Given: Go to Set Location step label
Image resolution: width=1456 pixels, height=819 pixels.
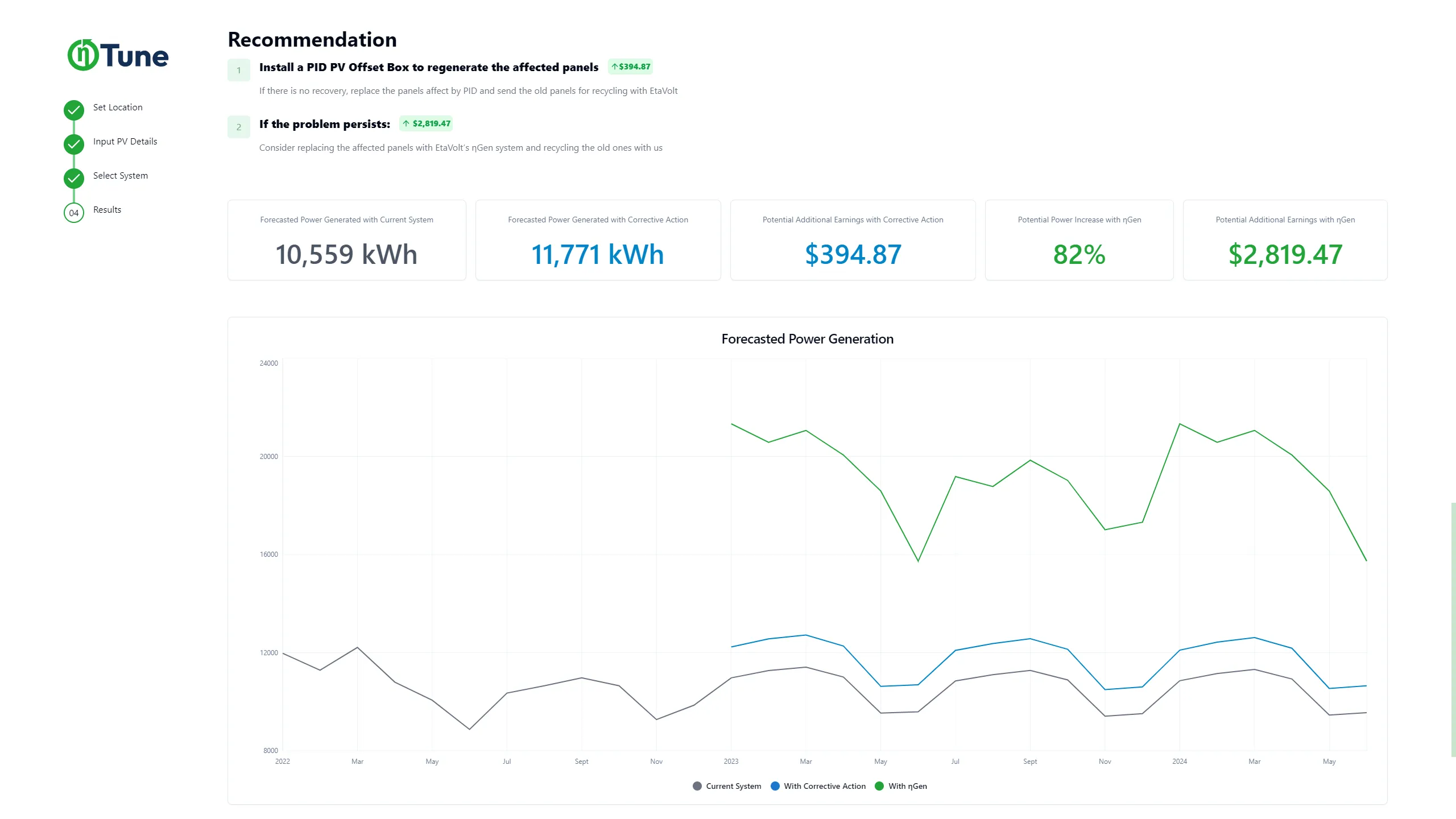Looking at the screenshot, I should (x=118, y=107).
